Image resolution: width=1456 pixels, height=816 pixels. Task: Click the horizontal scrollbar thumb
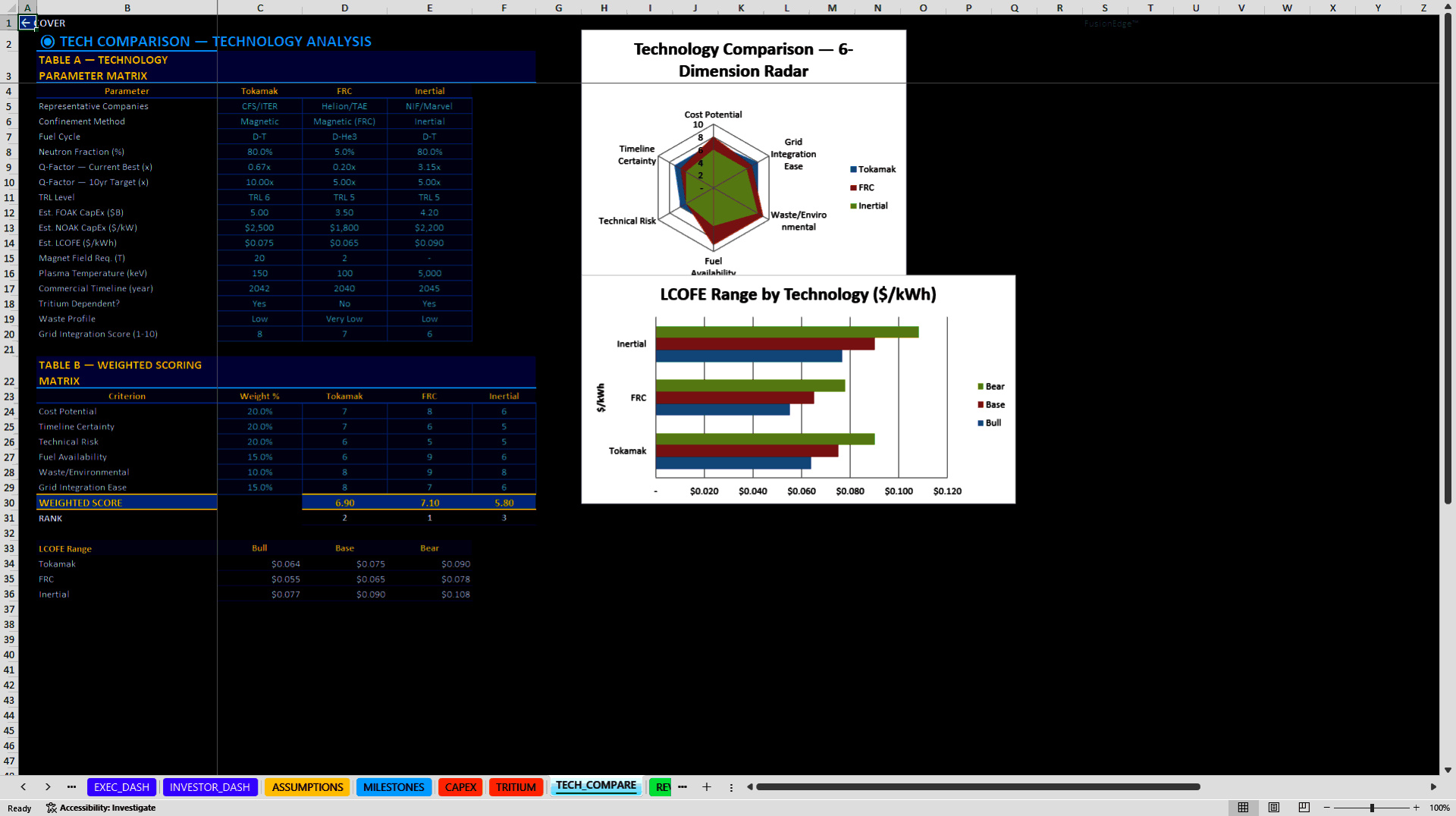[x=978, y=787]
